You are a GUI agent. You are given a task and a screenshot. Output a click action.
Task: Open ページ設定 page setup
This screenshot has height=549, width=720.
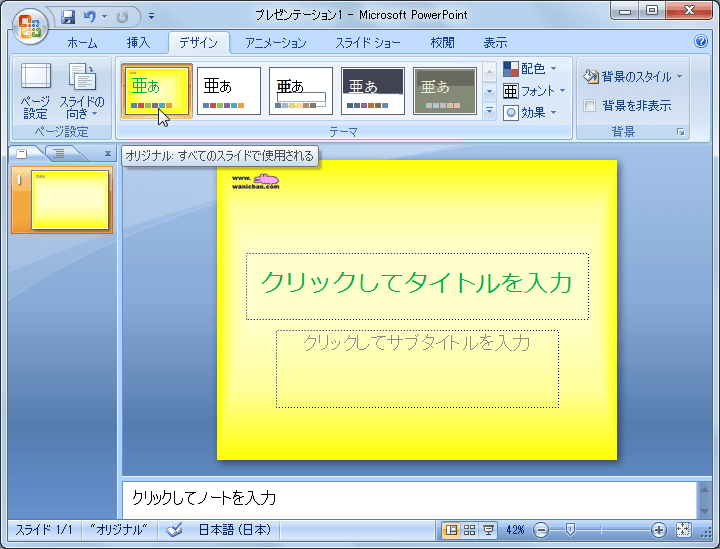36,91
